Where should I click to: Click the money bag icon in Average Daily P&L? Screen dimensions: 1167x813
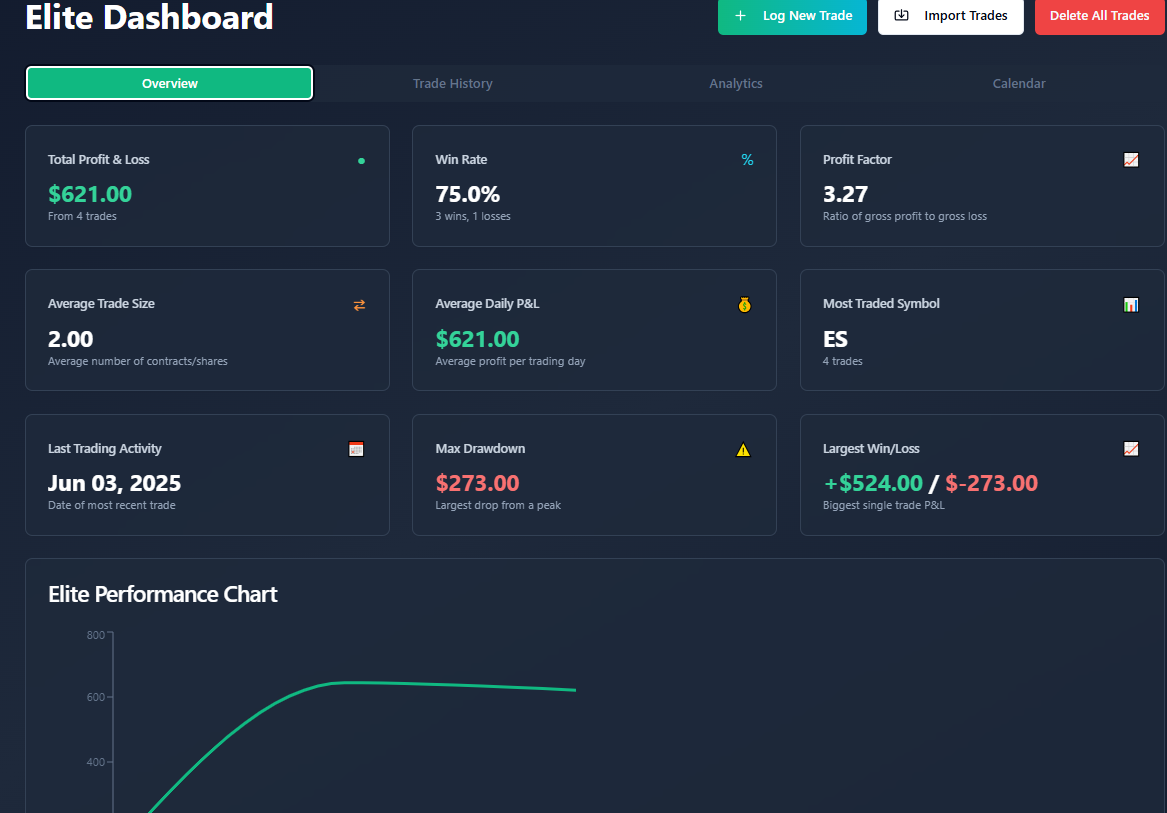click(x=744, y=305)
